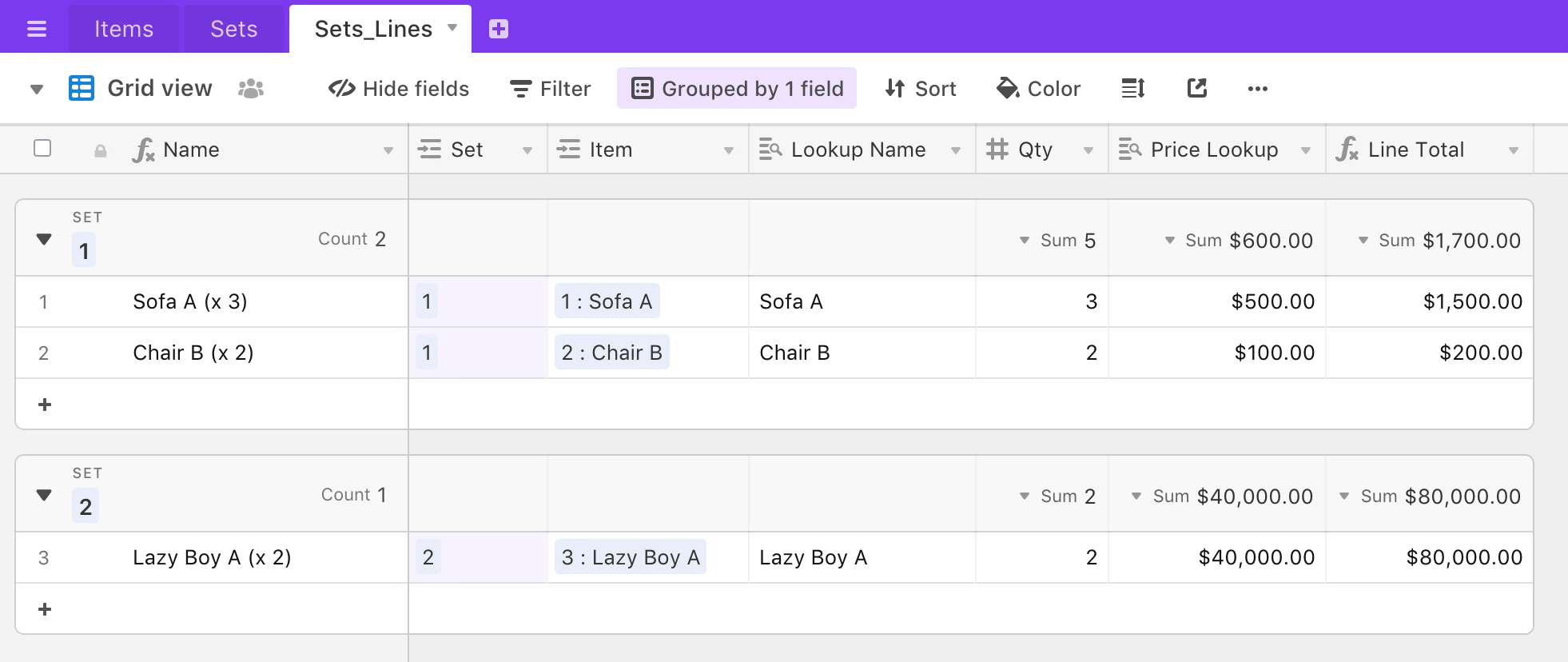Click the Grid view icon
Screen dimensions: 1568x662
pos(82,89)
